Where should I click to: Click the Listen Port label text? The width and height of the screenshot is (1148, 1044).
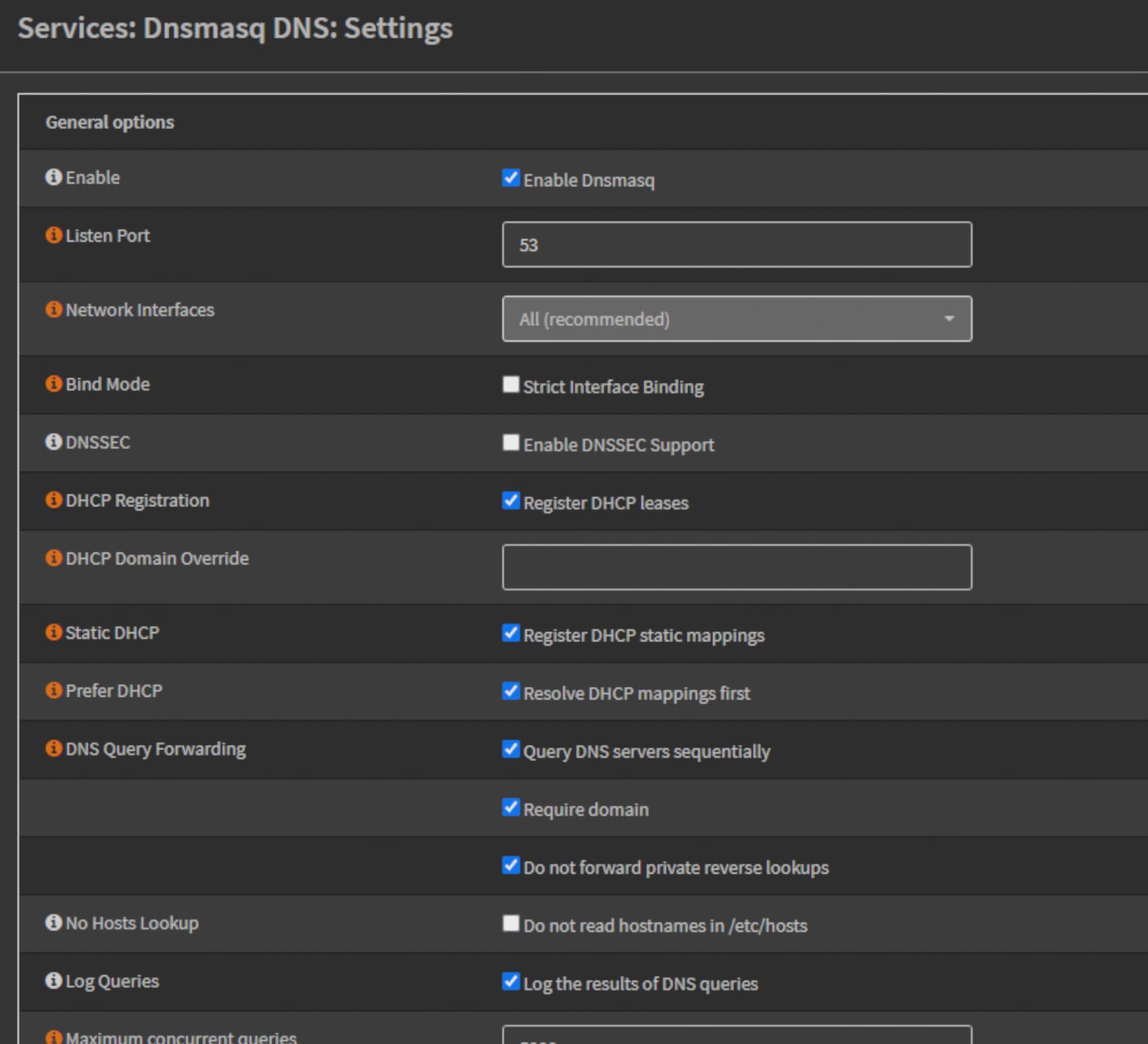click(107, 236)
